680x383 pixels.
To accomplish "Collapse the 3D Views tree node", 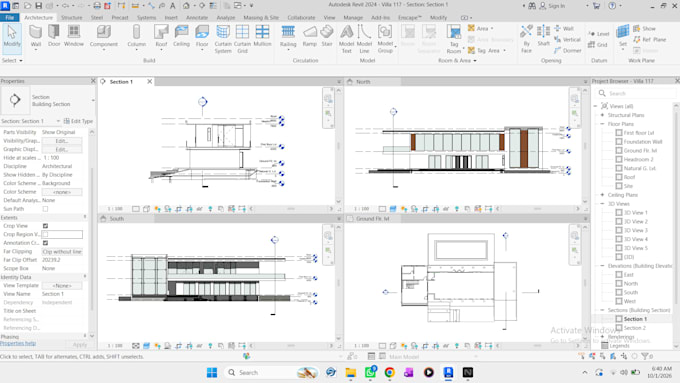I will pyautogui.click(x=602, y=203).
